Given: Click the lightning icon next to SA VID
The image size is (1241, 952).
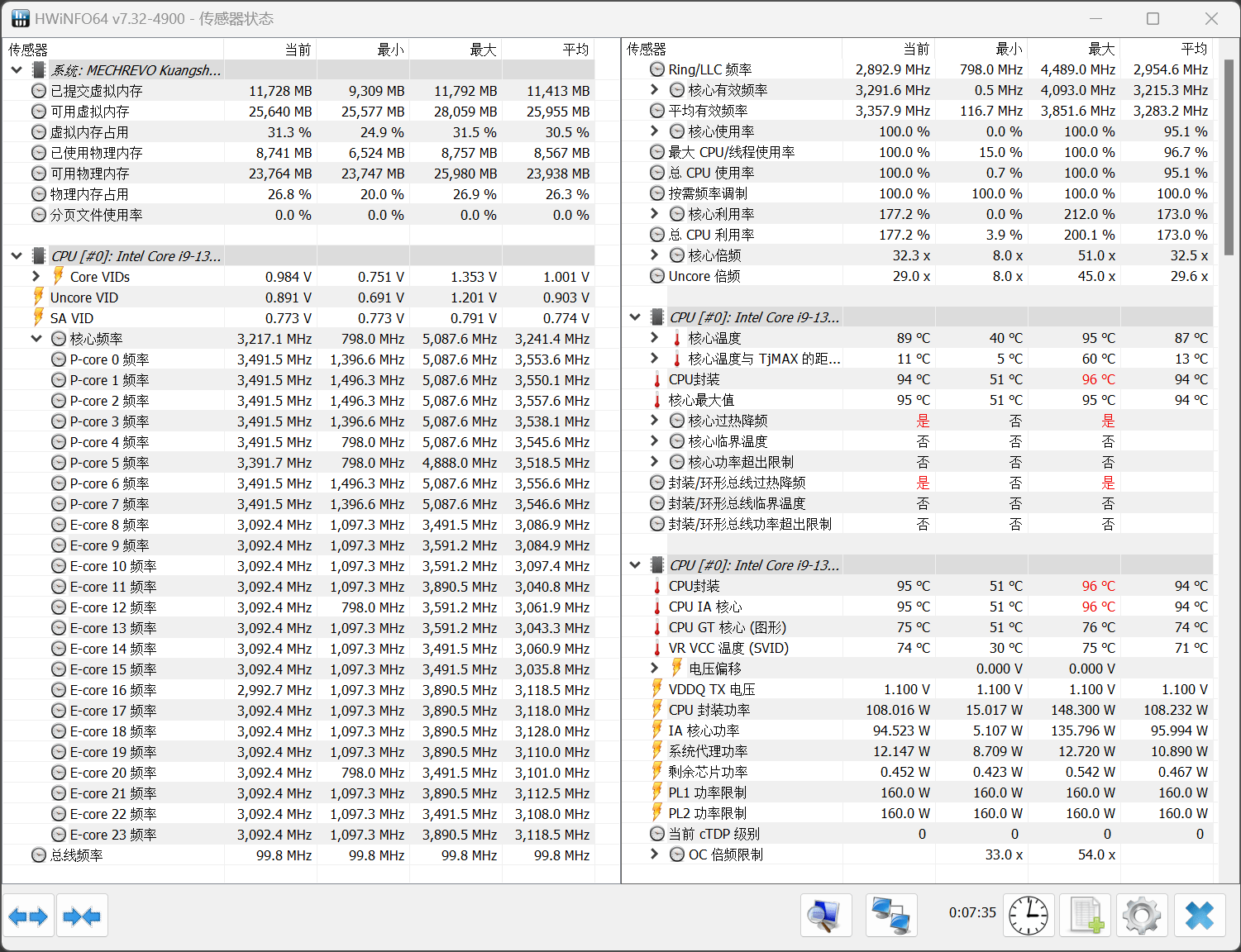Looking at the screenshot, I should [38, 317].
